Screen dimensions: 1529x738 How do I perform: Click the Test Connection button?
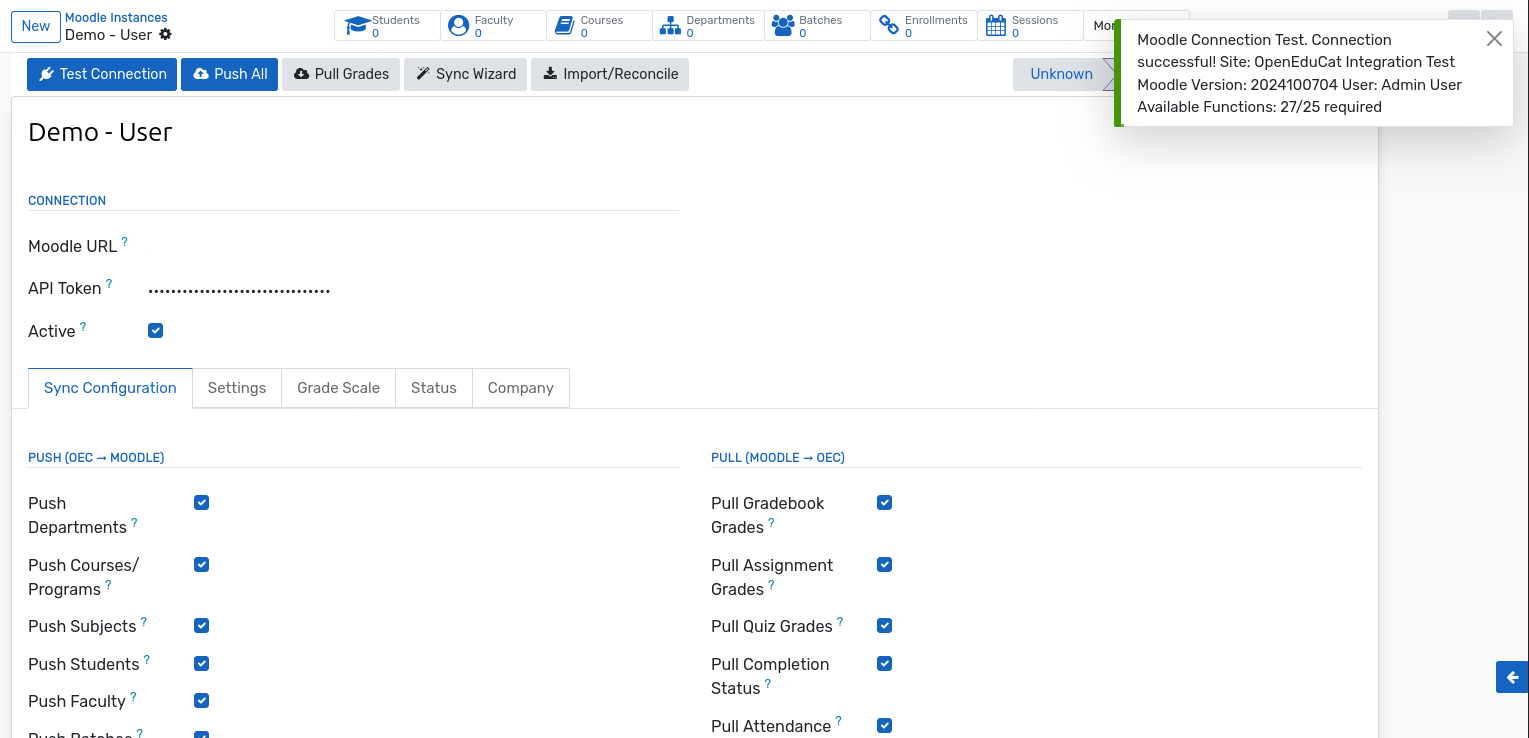click(x=102, y=74)
